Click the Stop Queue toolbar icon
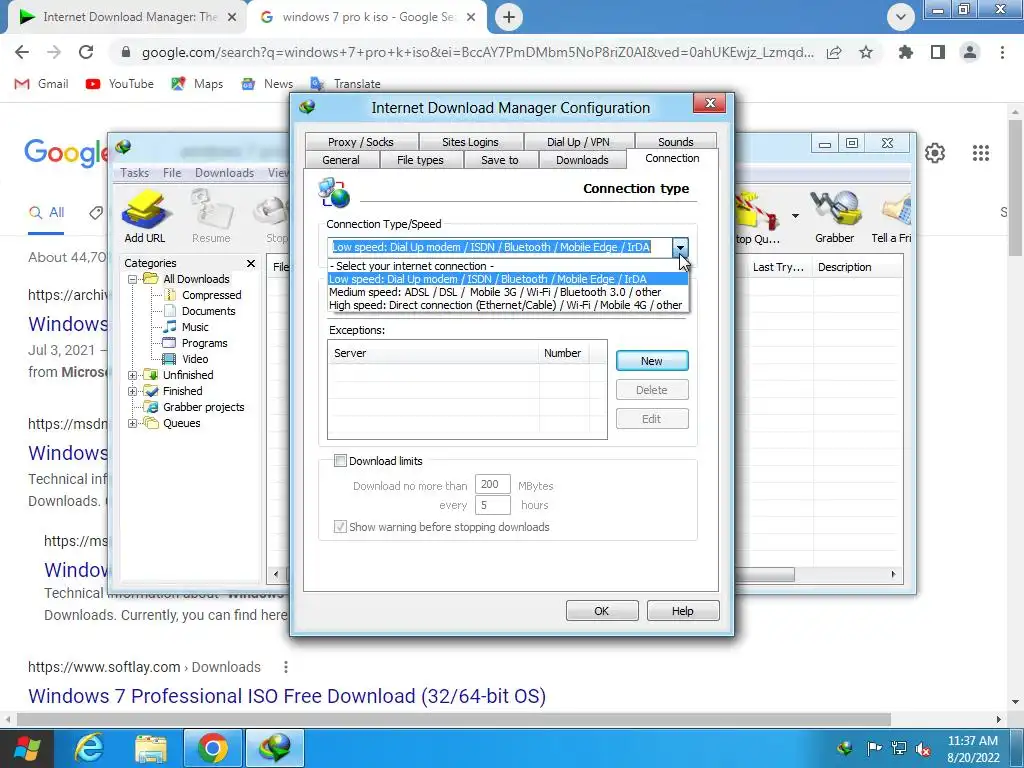Viewport: 1024px width, 768px height. click(x=757, y=216)
